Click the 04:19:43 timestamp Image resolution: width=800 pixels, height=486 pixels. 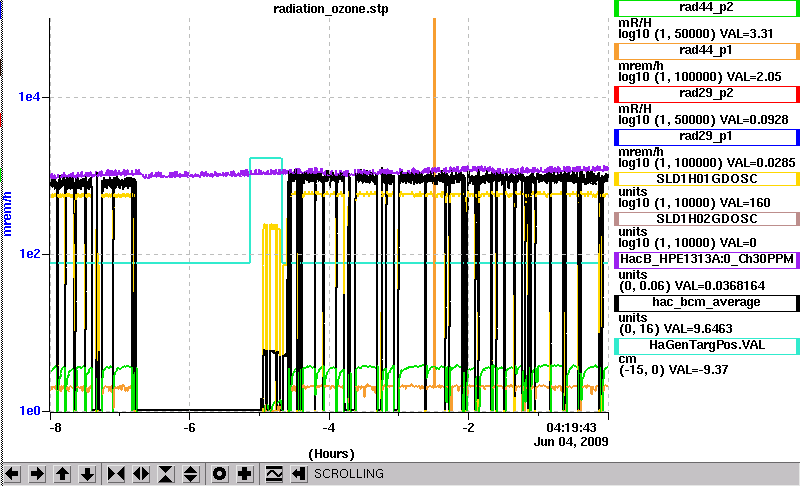(571, 427)
